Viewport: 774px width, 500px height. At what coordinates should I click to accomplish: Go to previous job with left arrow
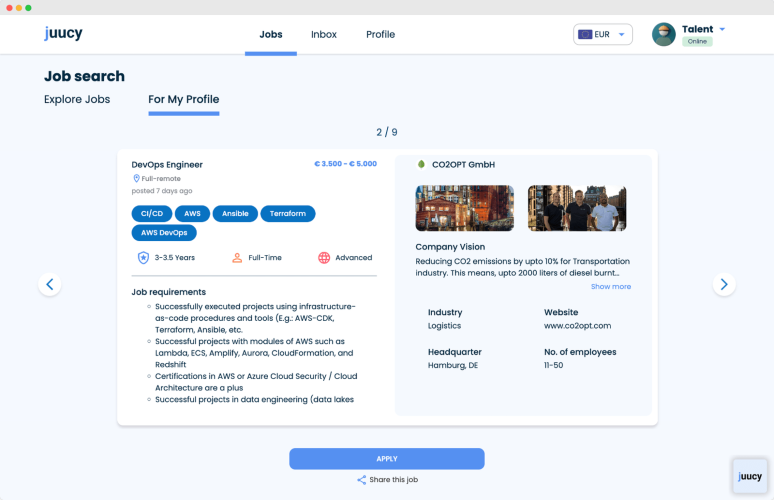[x=50, y=284]
